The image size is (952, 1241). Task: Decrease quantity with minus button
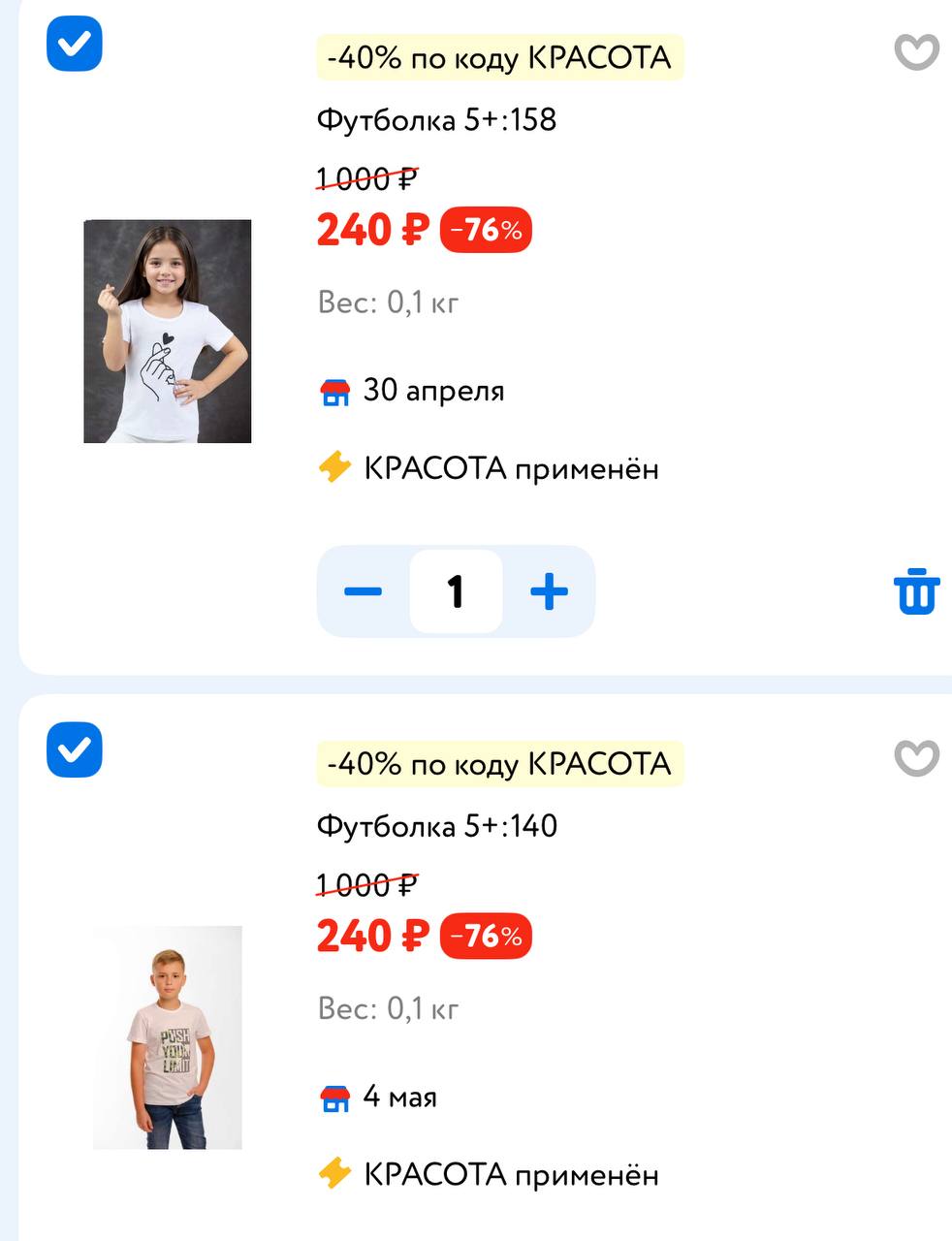point(363,591)
